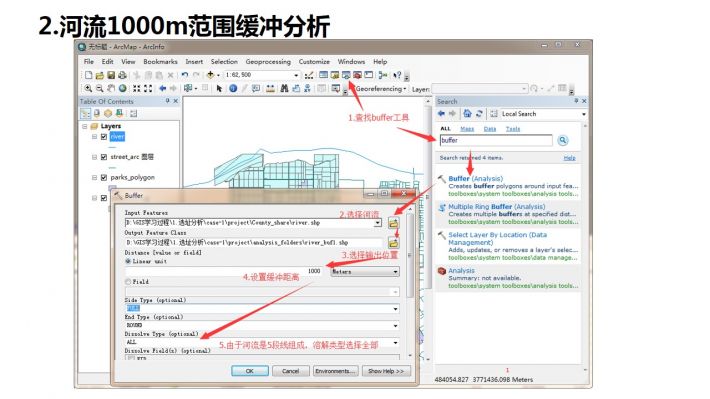The width and height of the screenshot is (710, 399).
Task: Open the Edit menu
Action: click(107, 62)
